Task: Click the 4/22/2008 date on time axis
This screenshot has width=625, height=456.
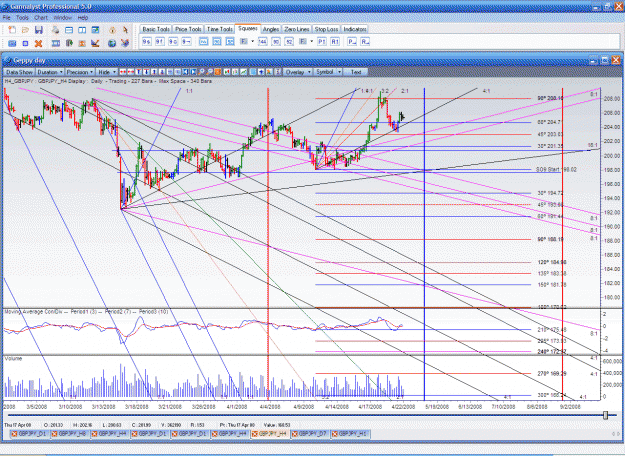Action: [403, 407]
